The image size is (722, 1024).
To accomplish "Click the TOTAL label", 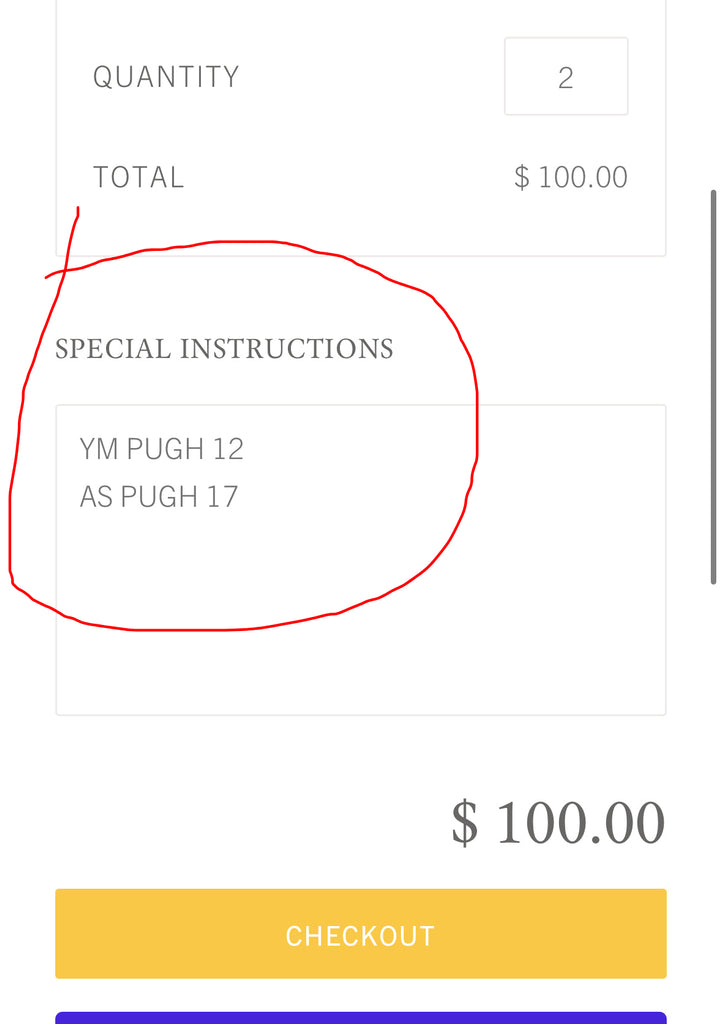I will tap(138, 178).
